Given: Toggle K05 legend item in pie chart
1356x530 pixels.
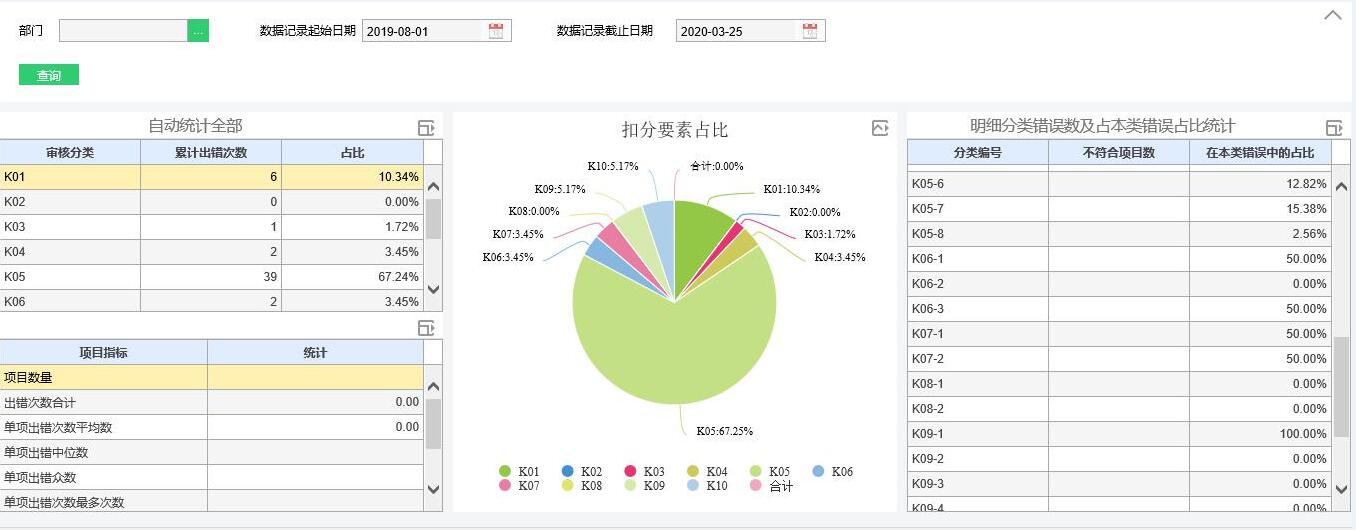Looking at the screenshot, I should [769, 471].
